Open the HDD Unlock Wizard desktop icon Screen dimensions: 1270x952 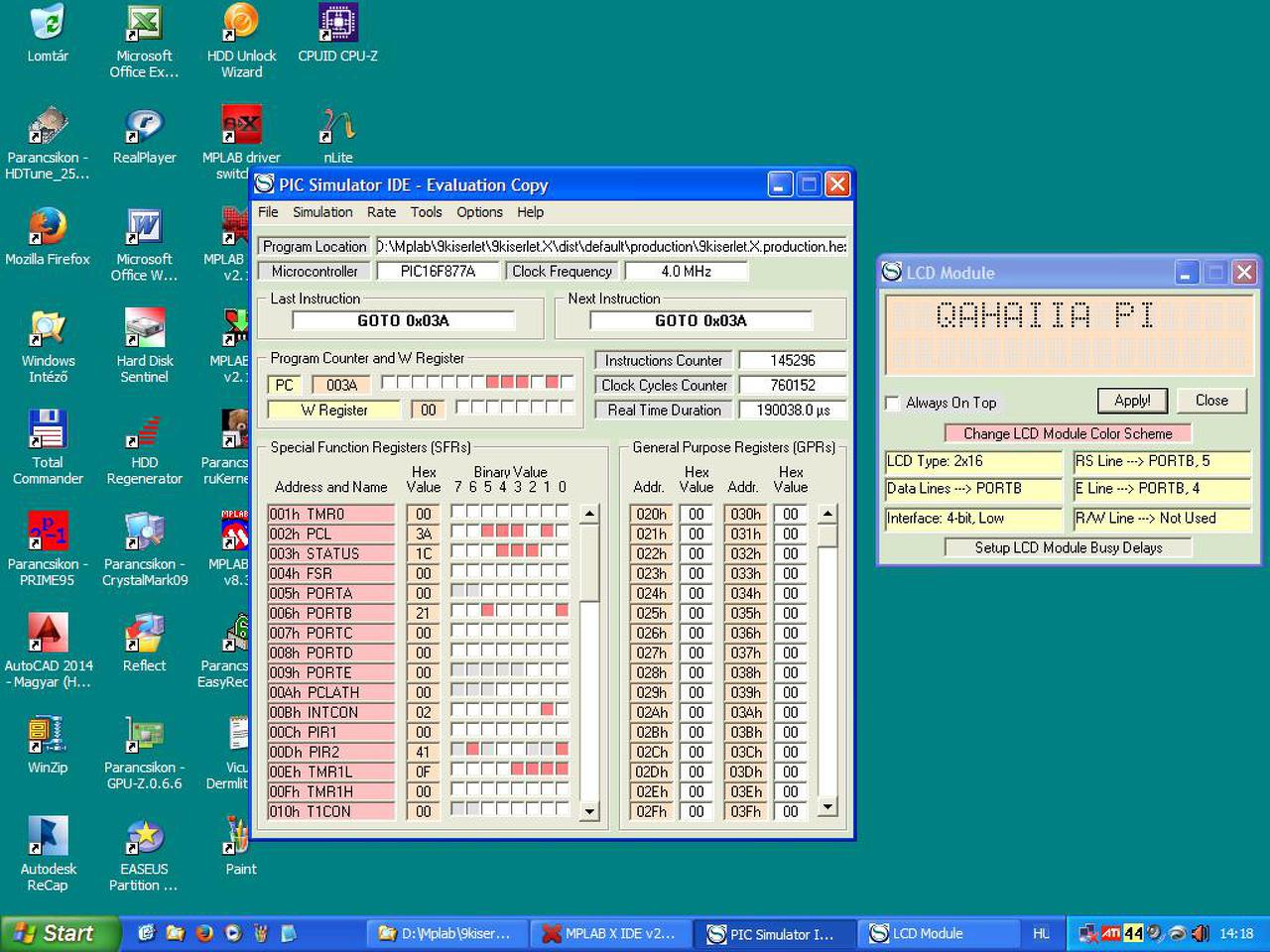(x=241, y=41)
